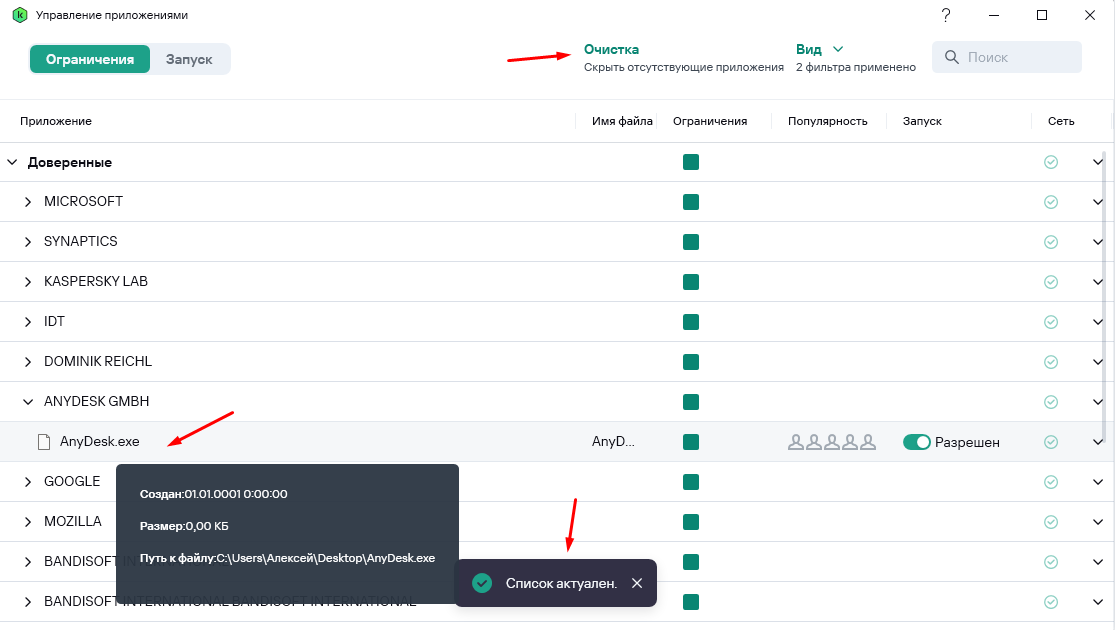Sort by the Имя файла column header
The height and width of the screenshot is (630, 1115).
pyautogui.click(x=622, y=121)
